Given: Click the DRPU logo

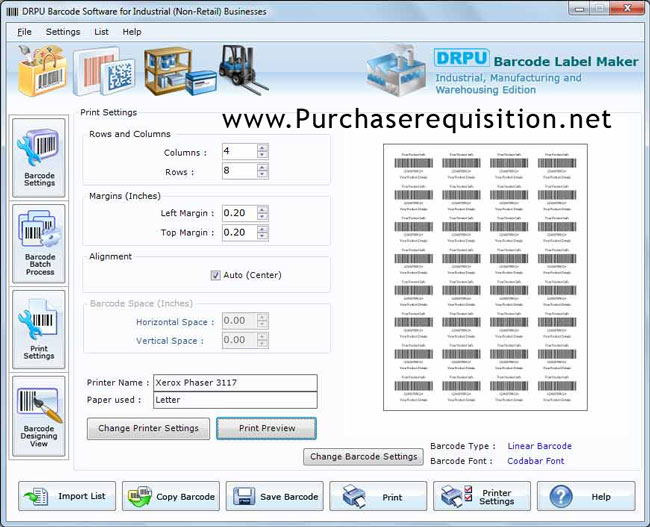Looking at the screenshot, I should tap(461, 58).
